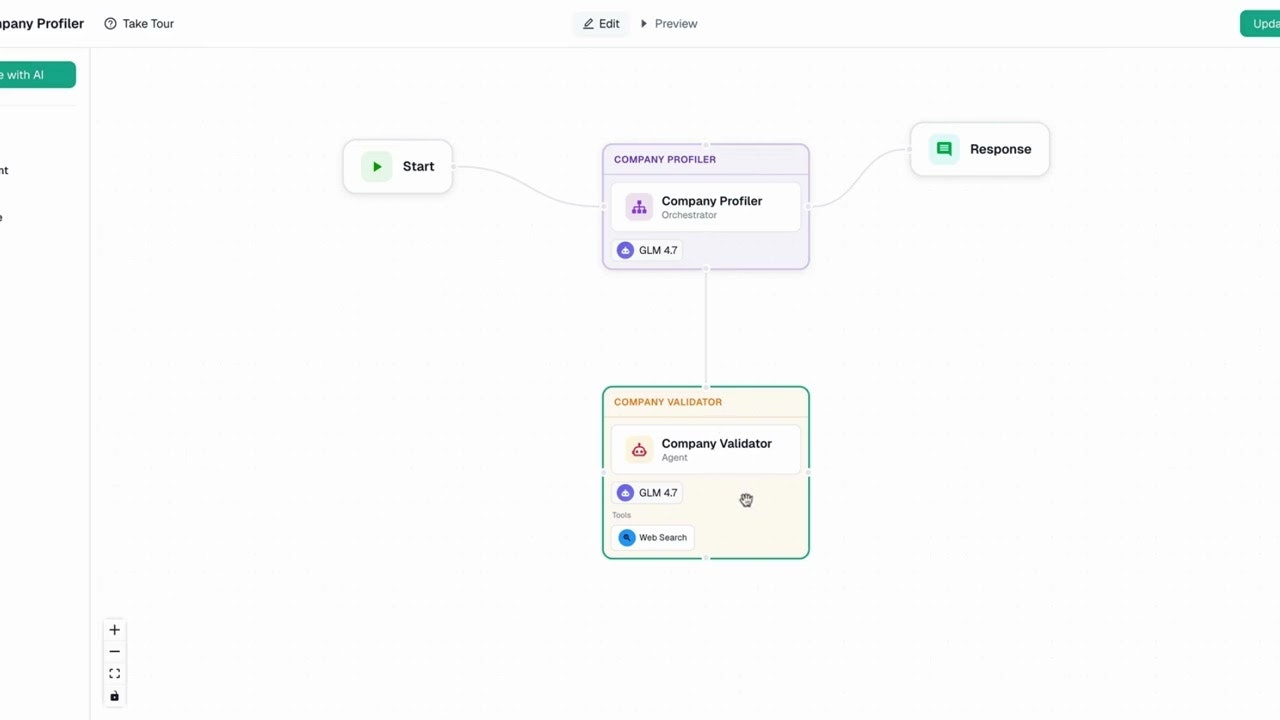Image resolution: width=1280 pixels, height=720 pixels.
Task: Click the GLM 4.7 model icon on Company Validator
Action: coord(626,492)
